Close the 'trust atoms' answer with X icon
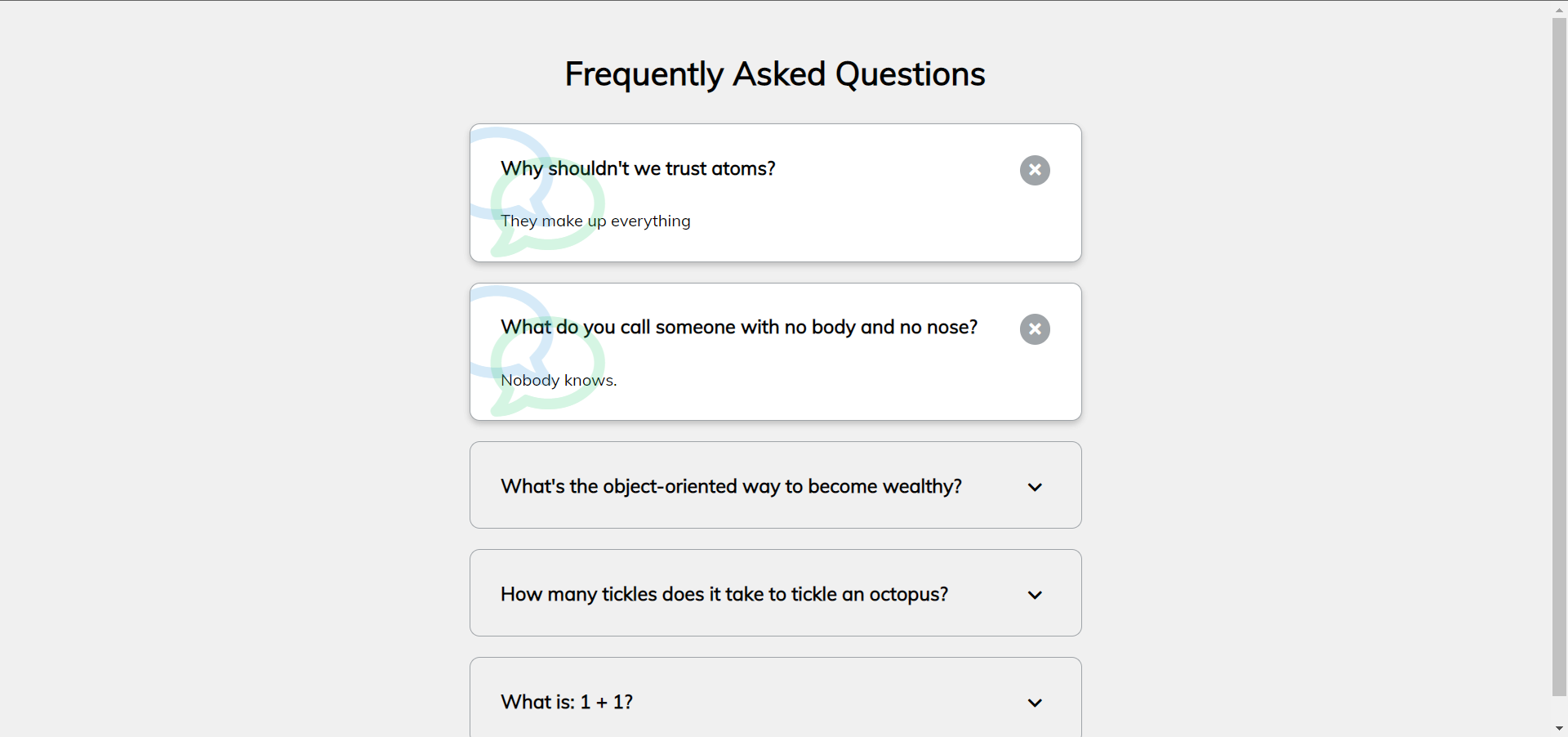 1035,170
